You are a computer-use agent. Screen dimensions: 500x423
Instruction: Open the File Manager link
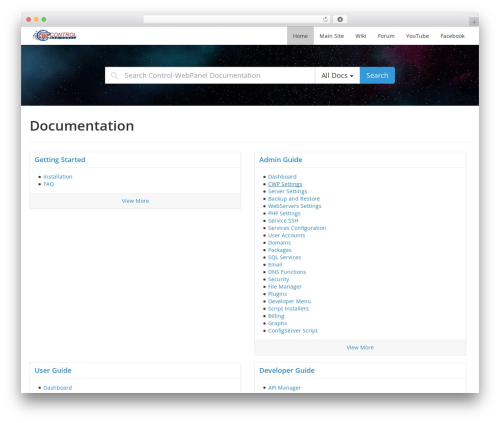285,287
